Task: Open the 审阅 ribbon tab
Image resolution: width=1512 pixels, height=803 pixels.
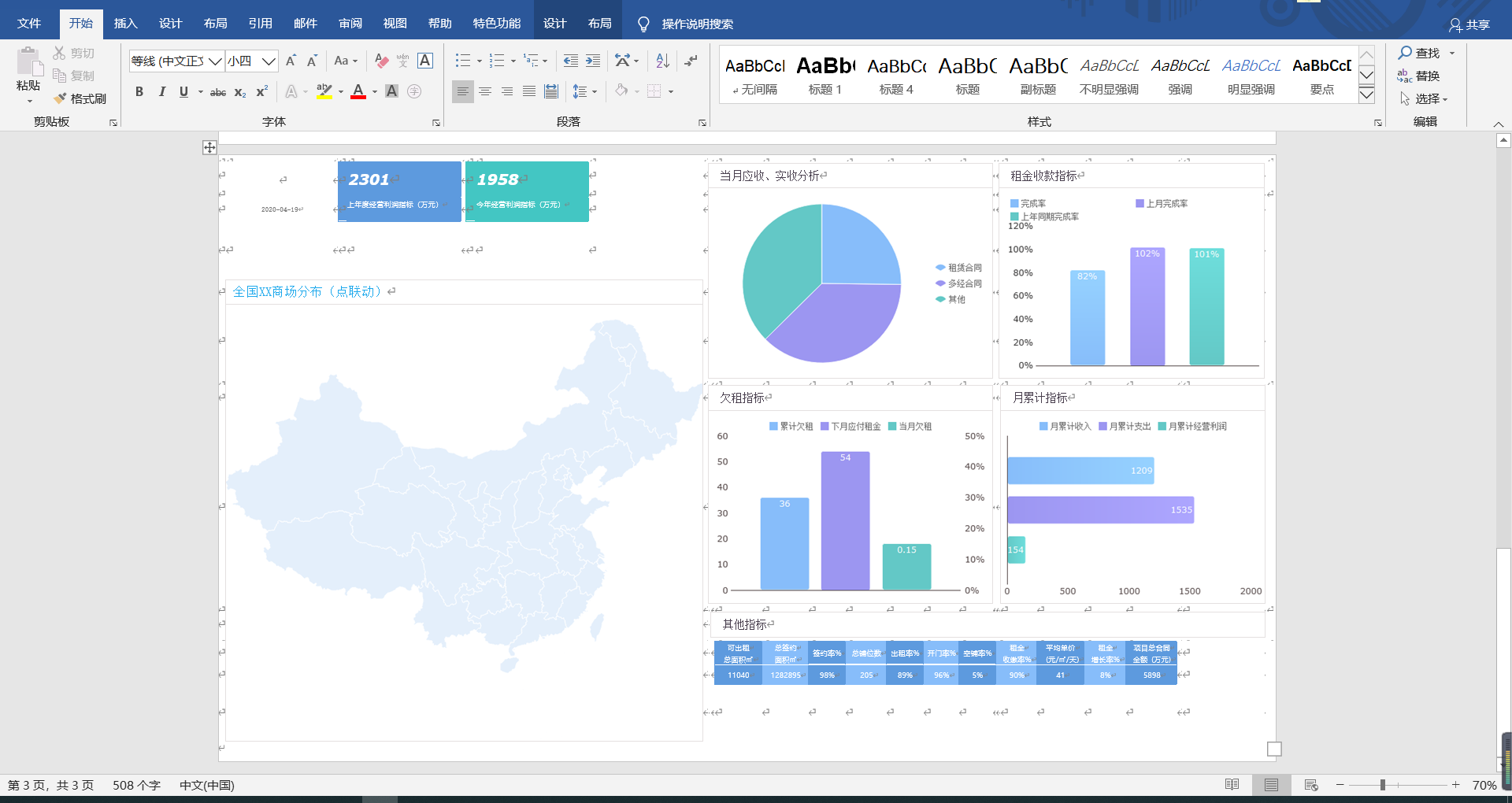Action: pos(350,24)
